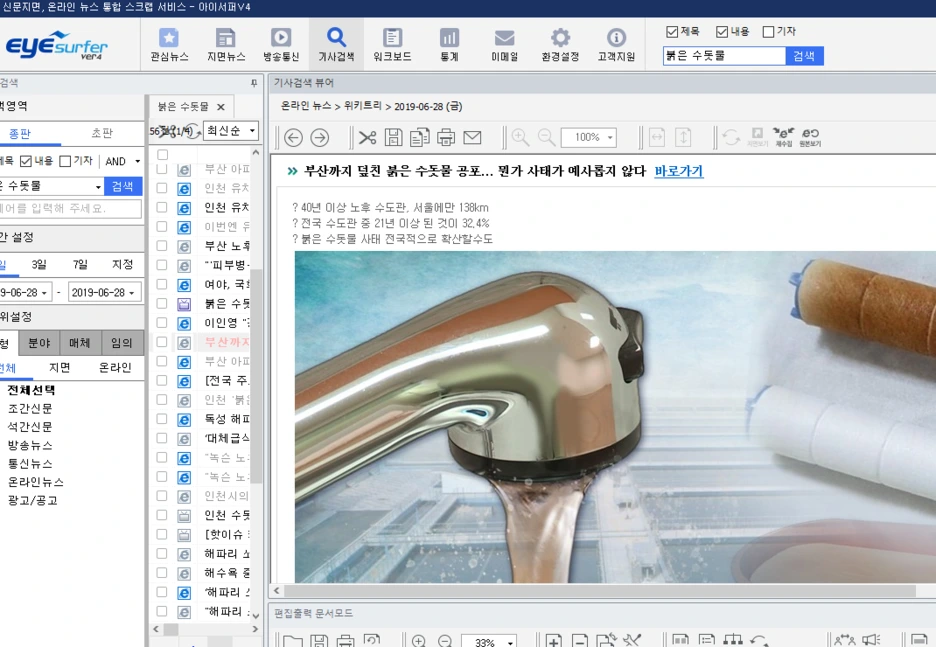Click the scissors scrap tool
Screen dimensions: 936x647
pyautogui.click(x=368, y=137)
